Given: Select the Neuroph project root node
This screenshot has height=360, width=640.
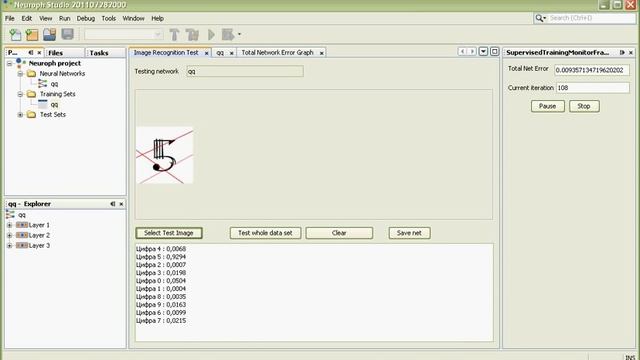Looking at the screenshot, I should click(x=55, y=64).
